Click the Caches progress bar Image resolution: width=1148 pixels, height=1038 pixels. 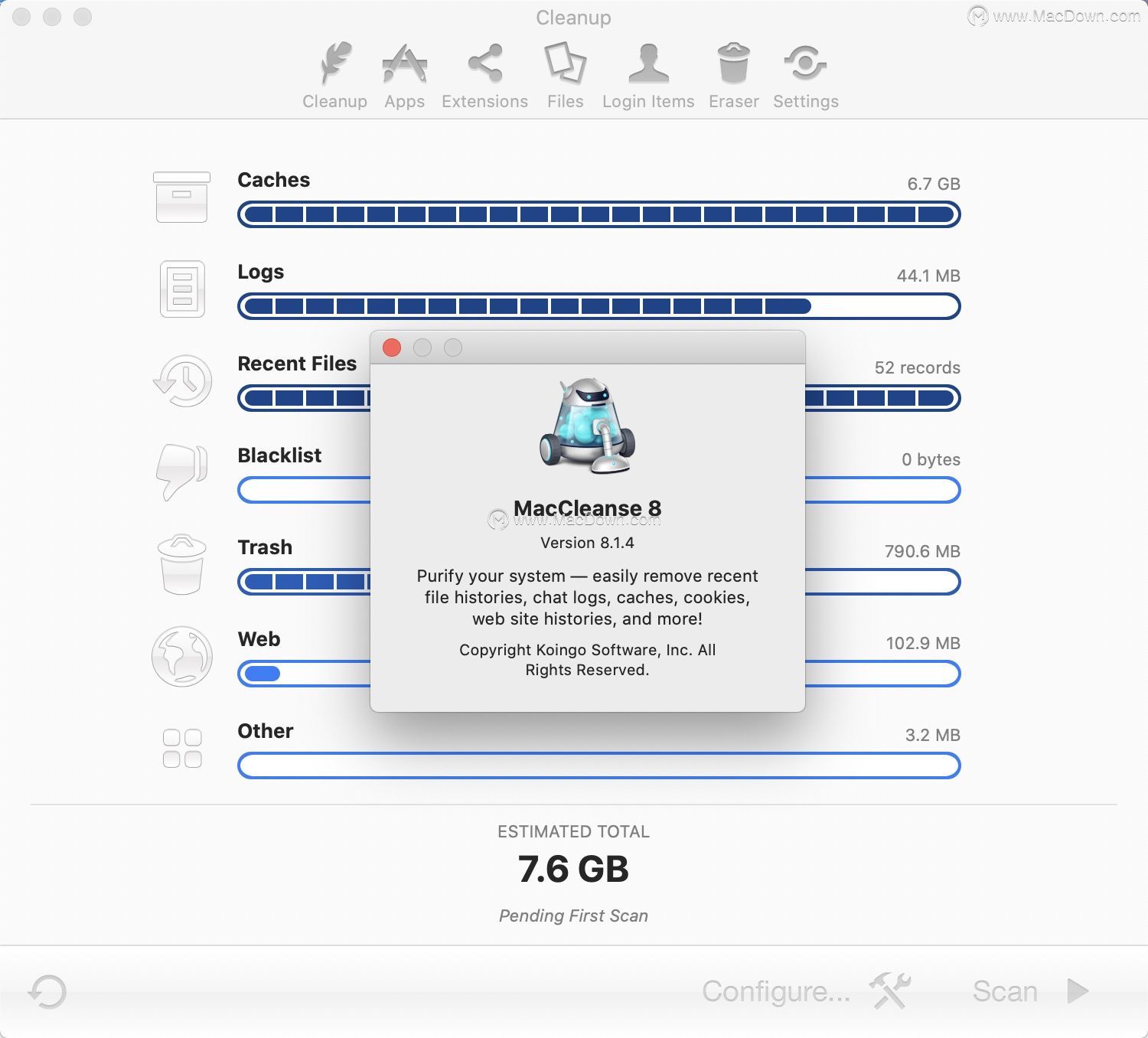[x=599, y=214]
